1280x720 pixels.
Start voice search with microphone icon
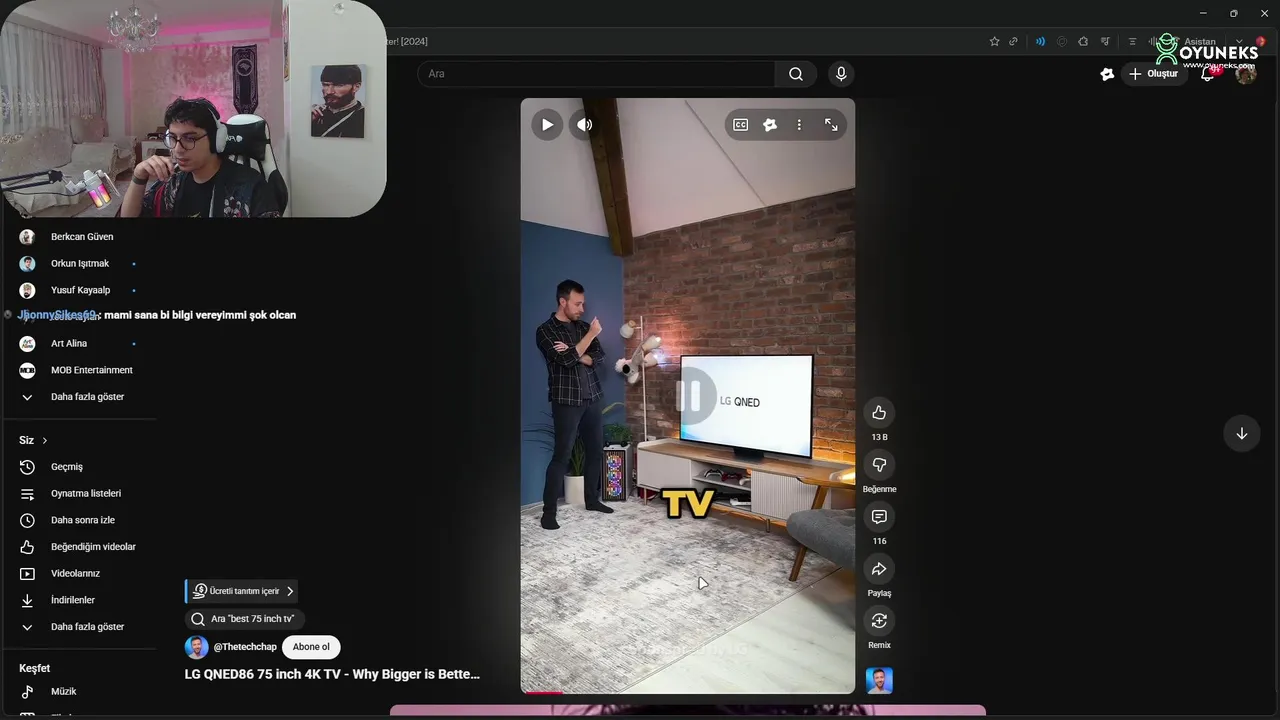pyautogui.click(x=841, y=74)
